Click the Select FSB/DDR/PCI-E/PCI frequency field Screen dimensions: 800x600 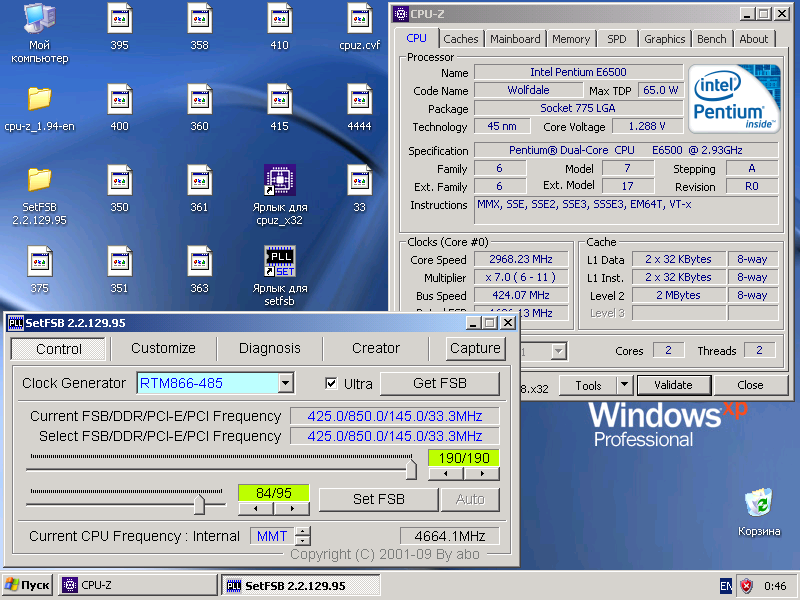click(x=394, y=436)
